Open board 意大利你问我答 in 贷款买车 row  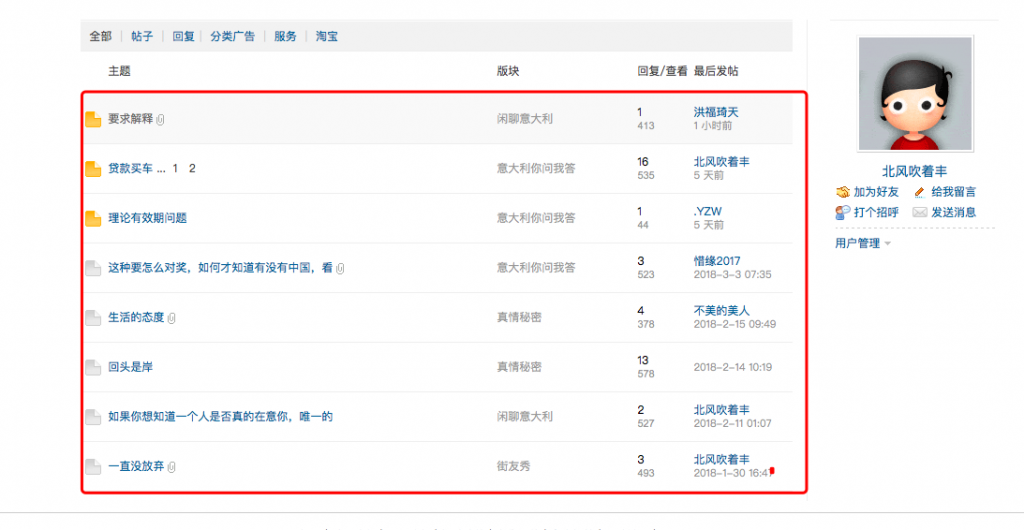[x=536, y=168]
